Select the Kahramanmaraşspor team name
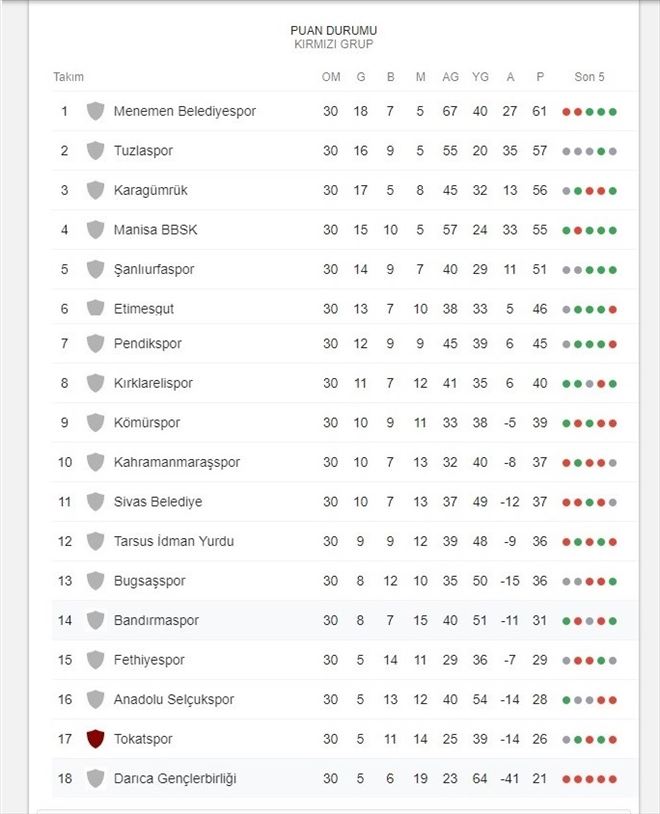 point(177,462)
